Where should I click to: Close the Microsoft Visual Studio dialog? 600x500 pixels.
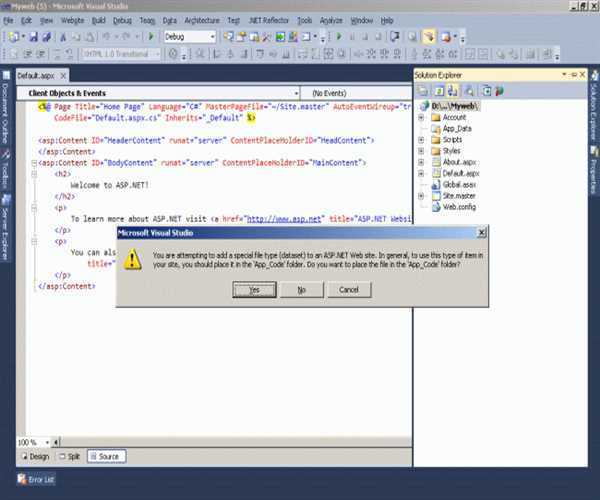coord(482,233)
